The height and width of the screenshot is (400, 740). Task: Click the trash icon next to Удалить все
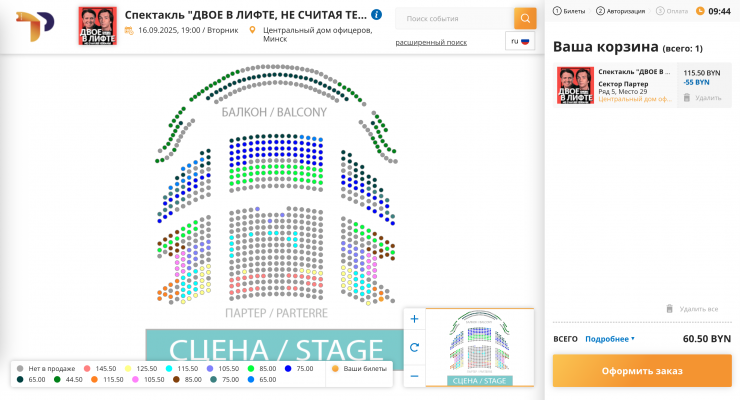[x=670, y=309]
